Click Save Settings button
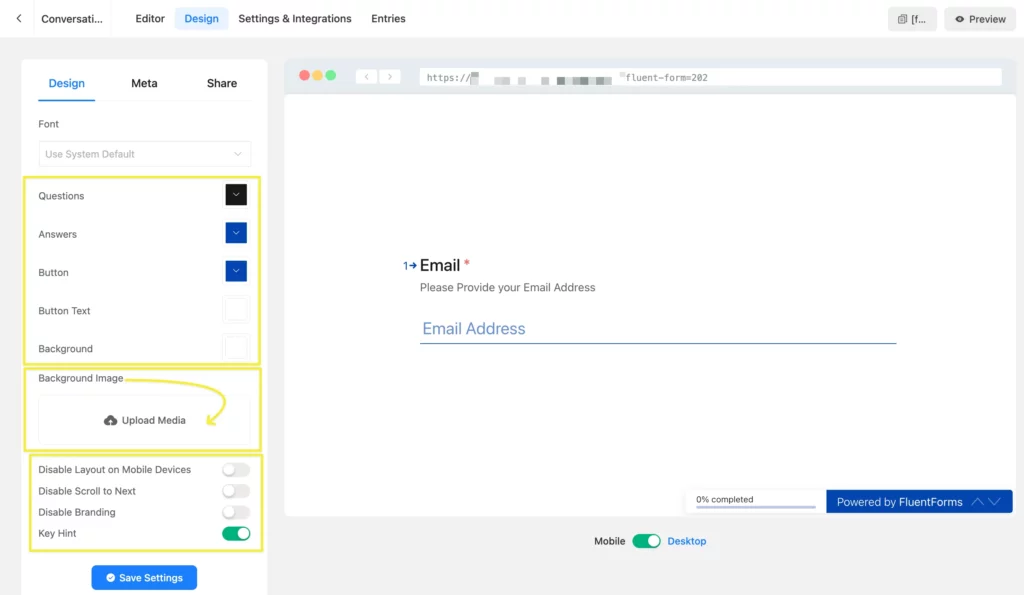This screenshot has height=595, width=1024. tap(144, 577)
